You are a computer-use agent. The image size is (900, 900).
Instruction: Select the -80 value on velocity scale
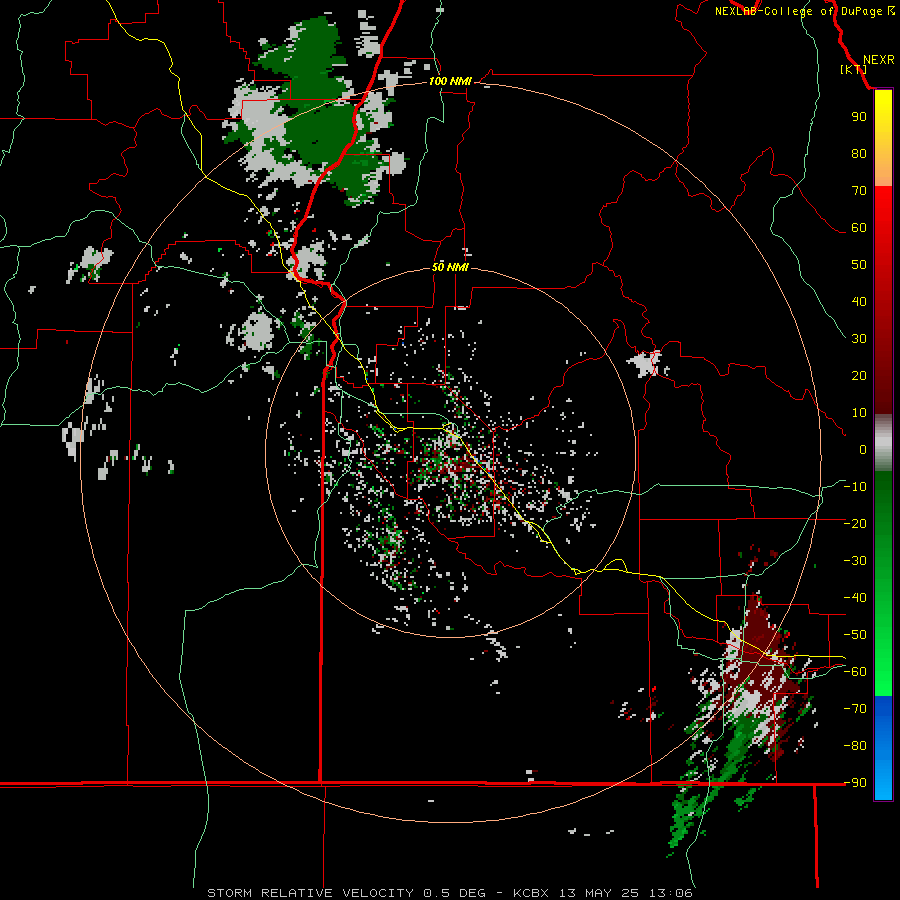tap(855, 746)
